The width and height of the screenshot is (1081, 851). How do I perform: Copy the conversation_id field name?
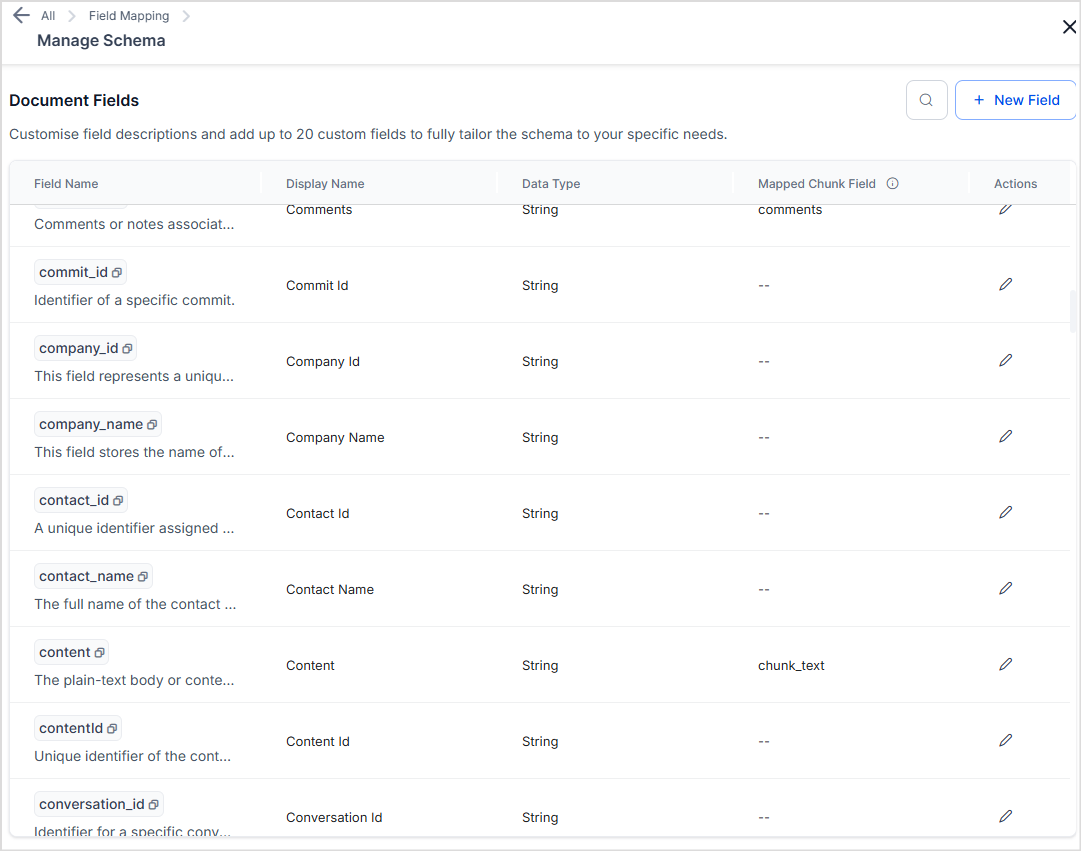[x=154, y=805]
